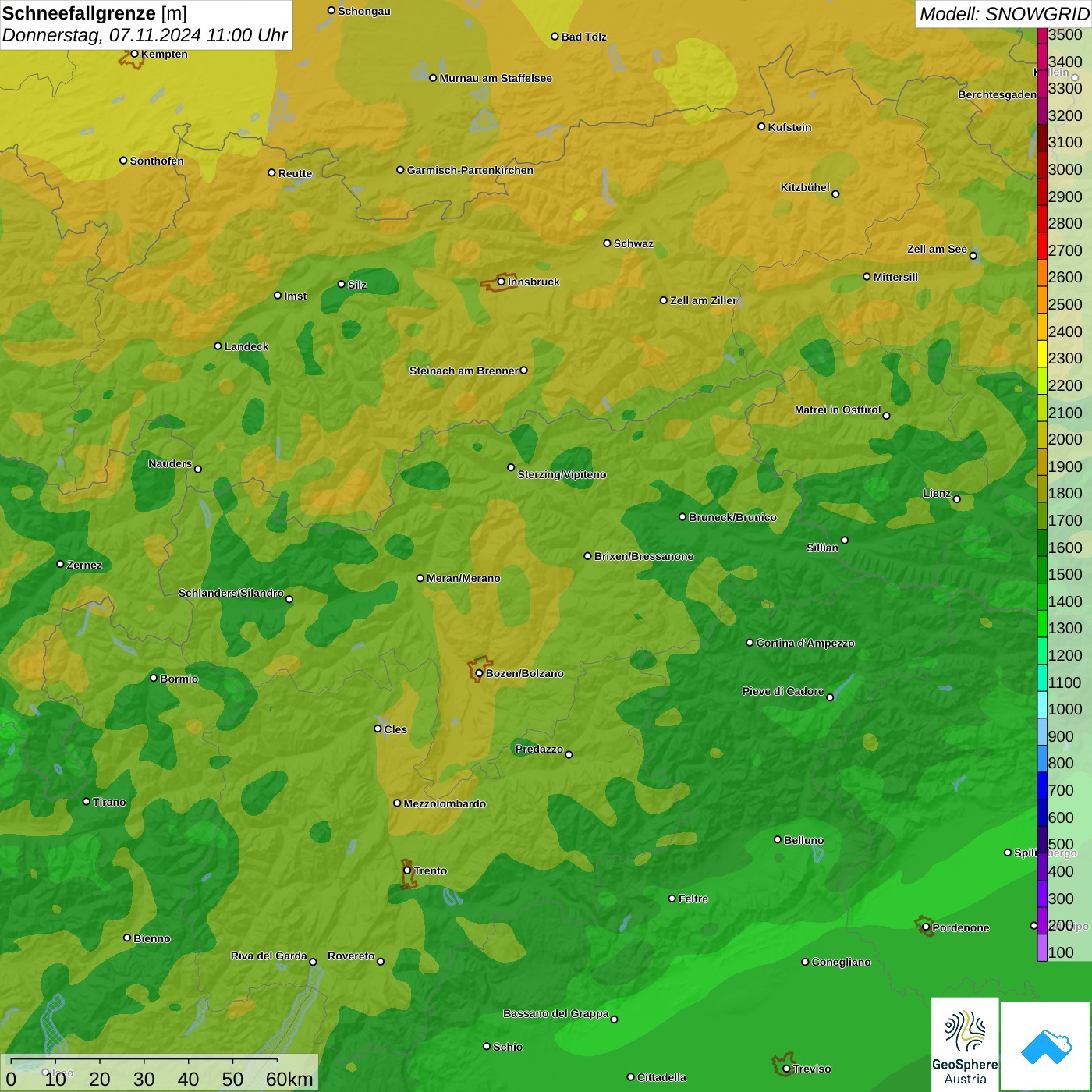Click the Steinach am Brenner label
The height and width of the screenshot is (1092, 1092).
tap(464, 370)
